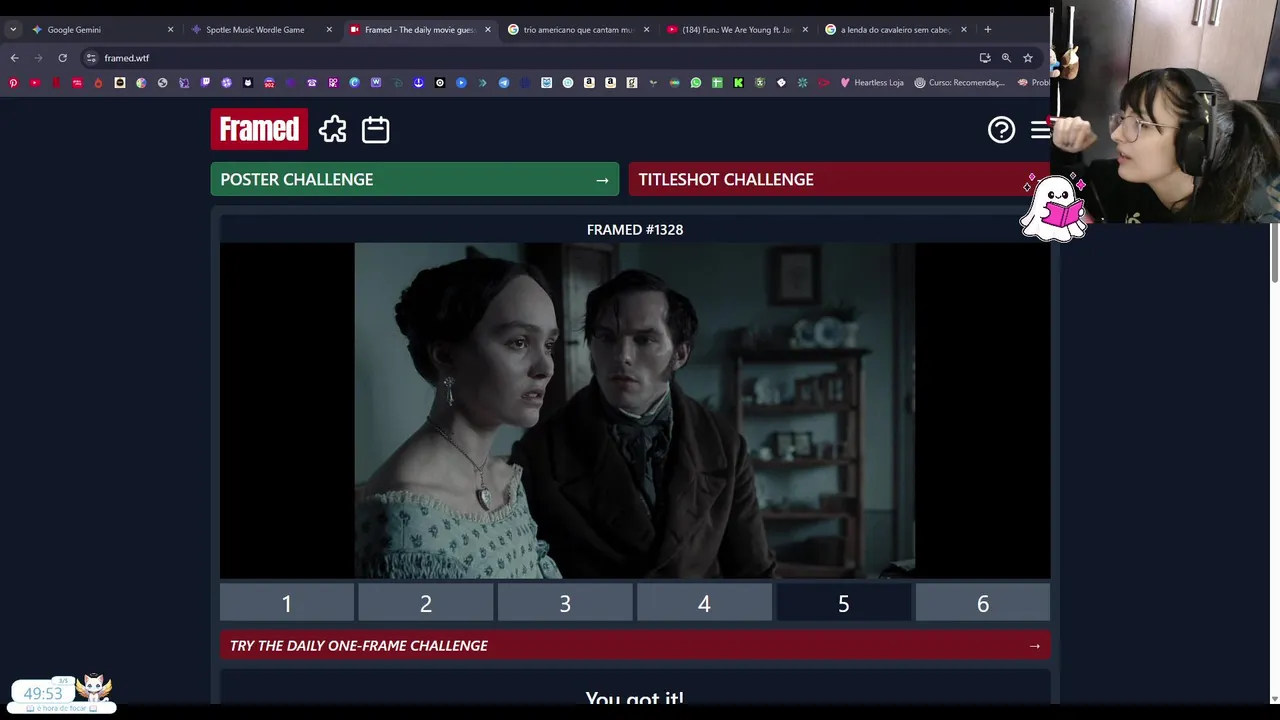The width and height of the screenshot is (1280, 720).
Task: Show frame 2
Action: point(426,603)
